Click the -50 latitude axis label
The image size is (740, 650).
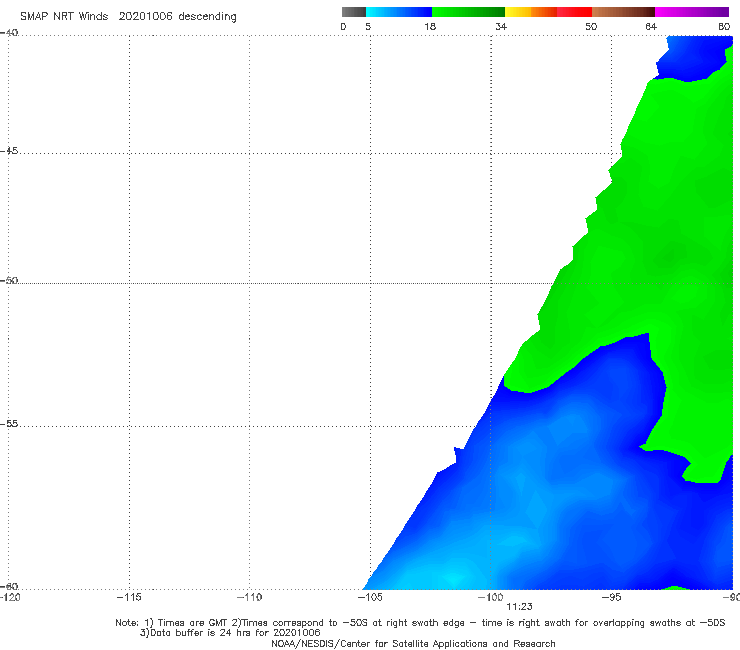(9, 280)
